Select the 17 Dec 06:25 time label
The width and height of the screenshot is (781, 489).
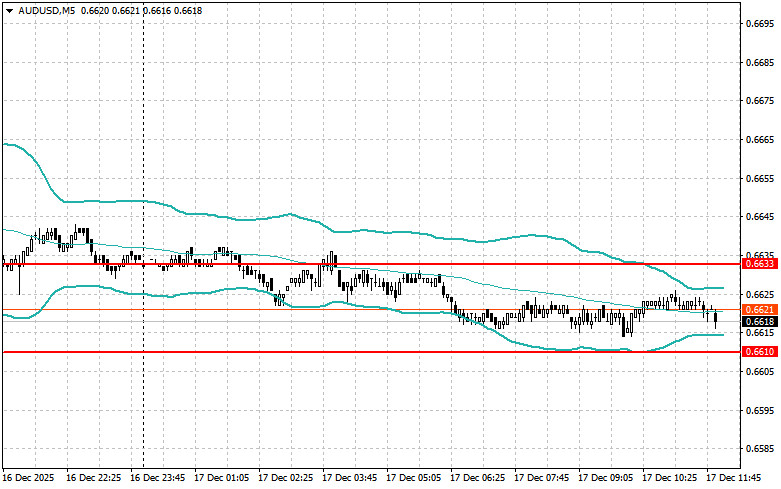tap(478, 478)
